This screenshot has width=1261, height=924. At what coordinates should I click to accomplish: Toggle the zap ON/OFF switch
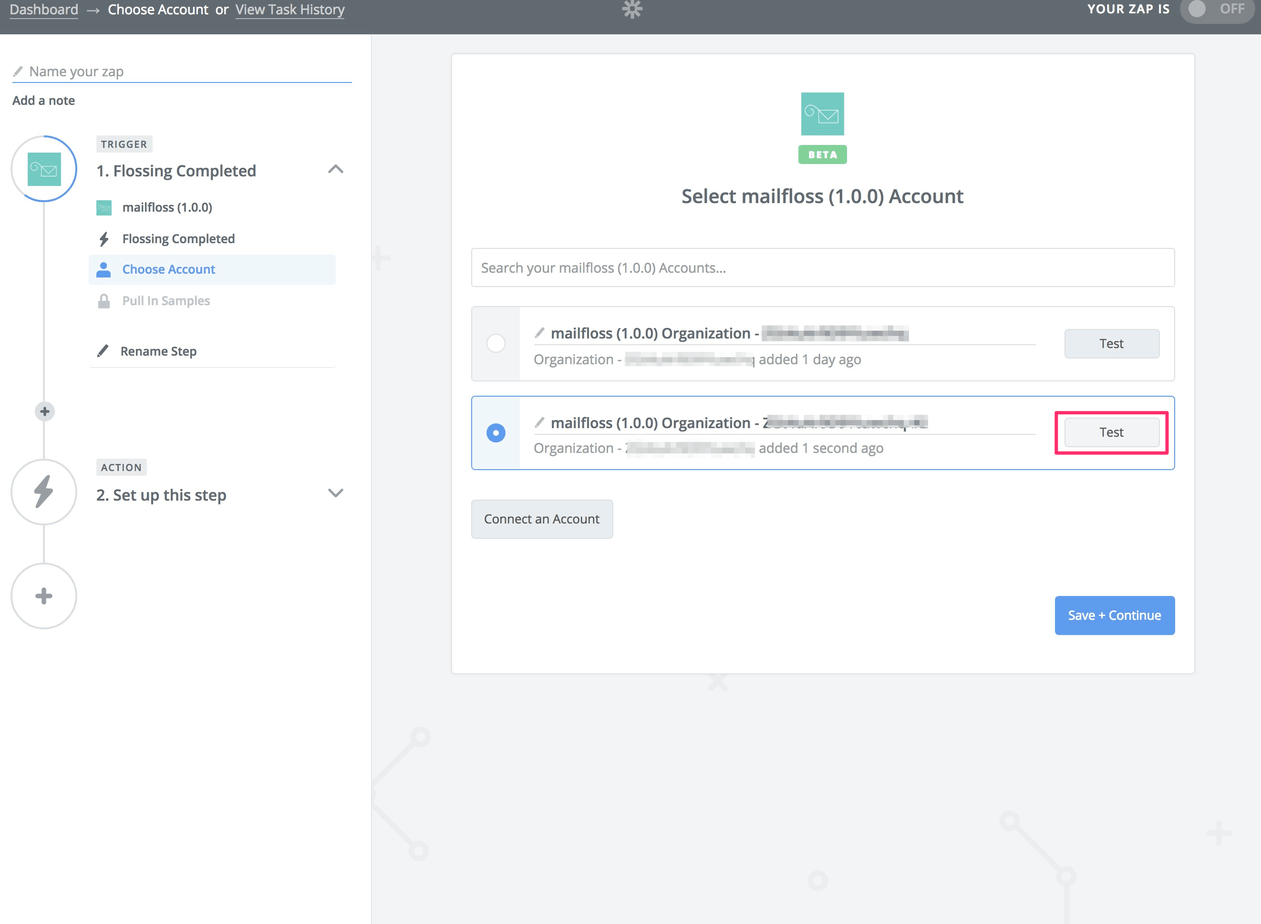[1216, 10]
